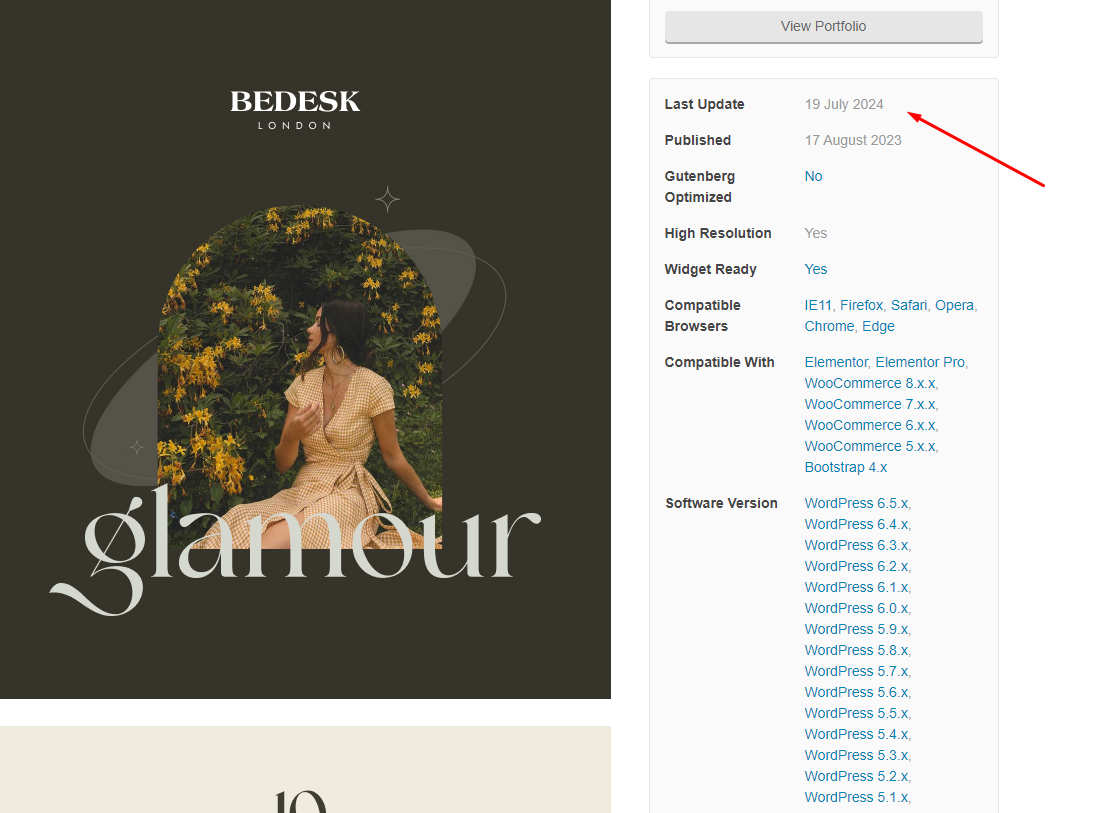Open the WooCommerce 8.x.x link
Image resolution: width=1097 pixels, height=813 pixels.
pyautogui.click(x=870, y=383)
